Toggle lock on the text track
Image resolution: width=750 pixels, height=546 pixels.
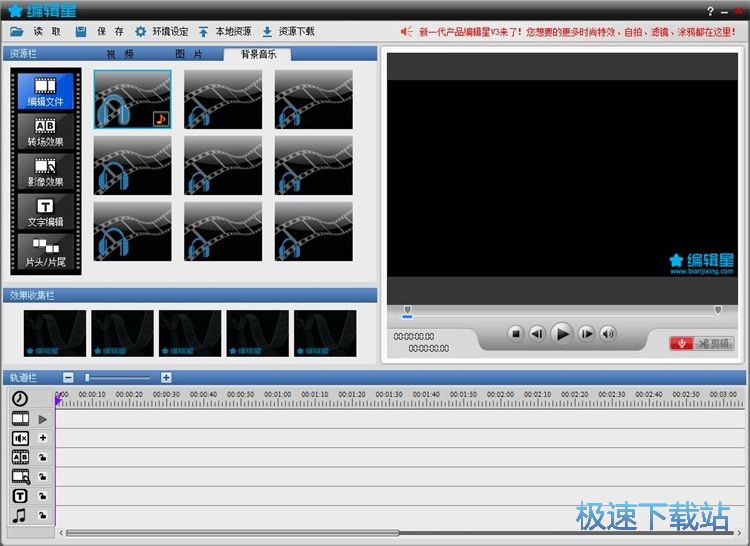(43, 496)
